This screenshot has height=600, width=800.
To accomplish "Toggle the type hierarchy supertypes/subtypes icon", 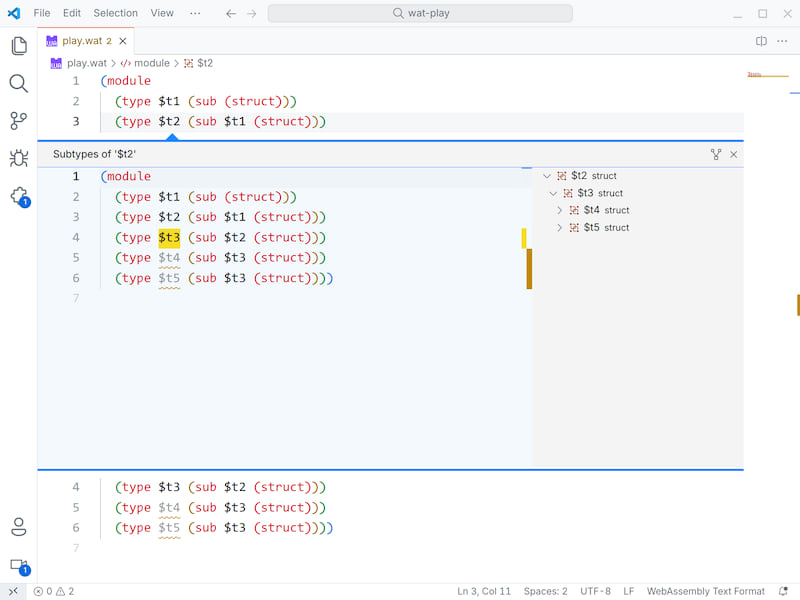I will coord(716,155).
